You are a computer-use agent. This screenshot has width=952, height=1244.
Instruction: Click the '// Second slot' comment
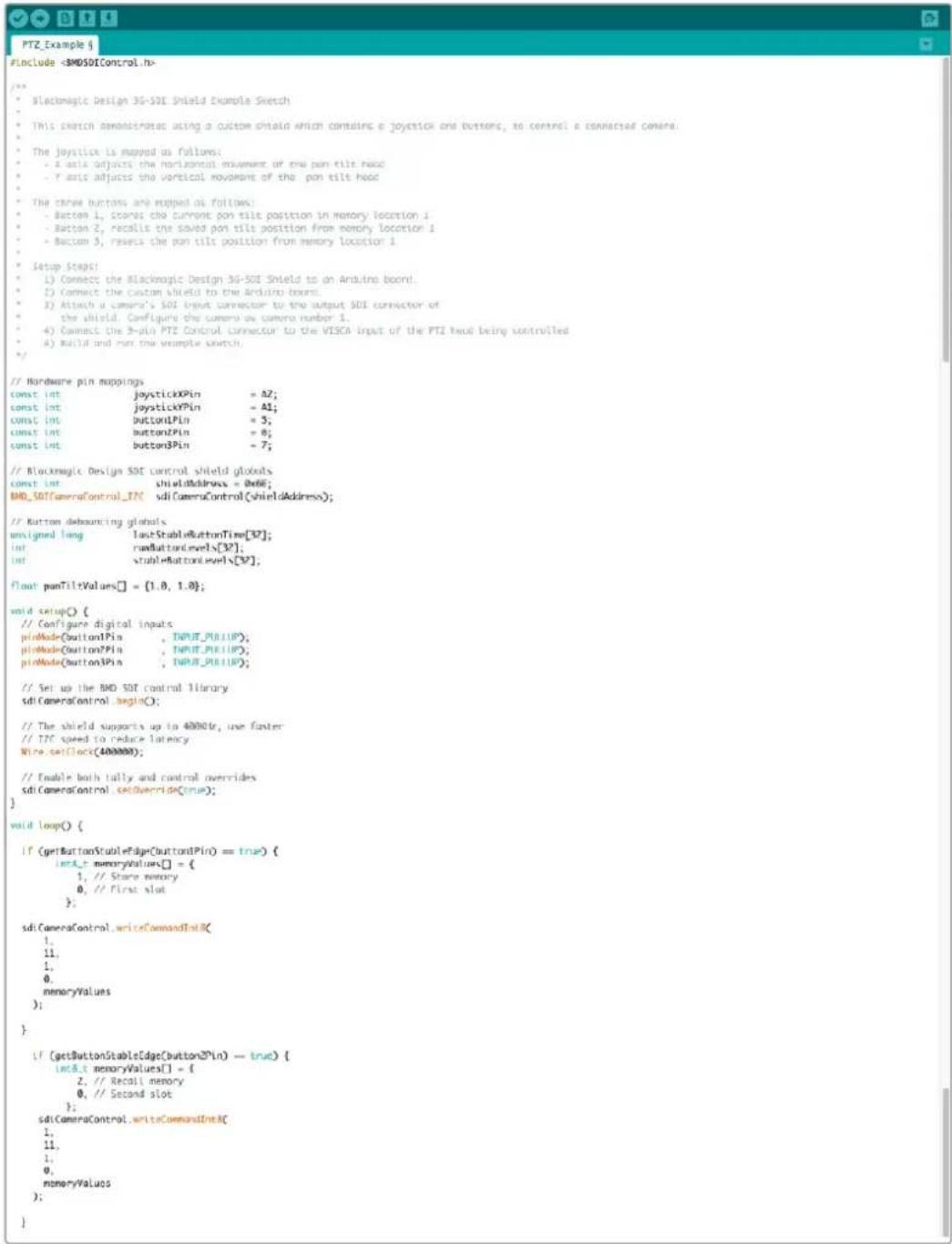[x=133, y=1094]
